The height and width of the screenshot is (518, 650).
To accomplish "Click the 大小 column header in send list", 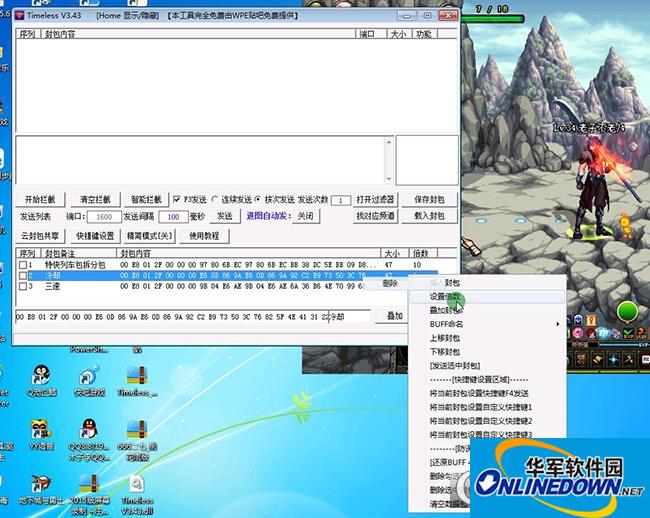I will [395, 253].
